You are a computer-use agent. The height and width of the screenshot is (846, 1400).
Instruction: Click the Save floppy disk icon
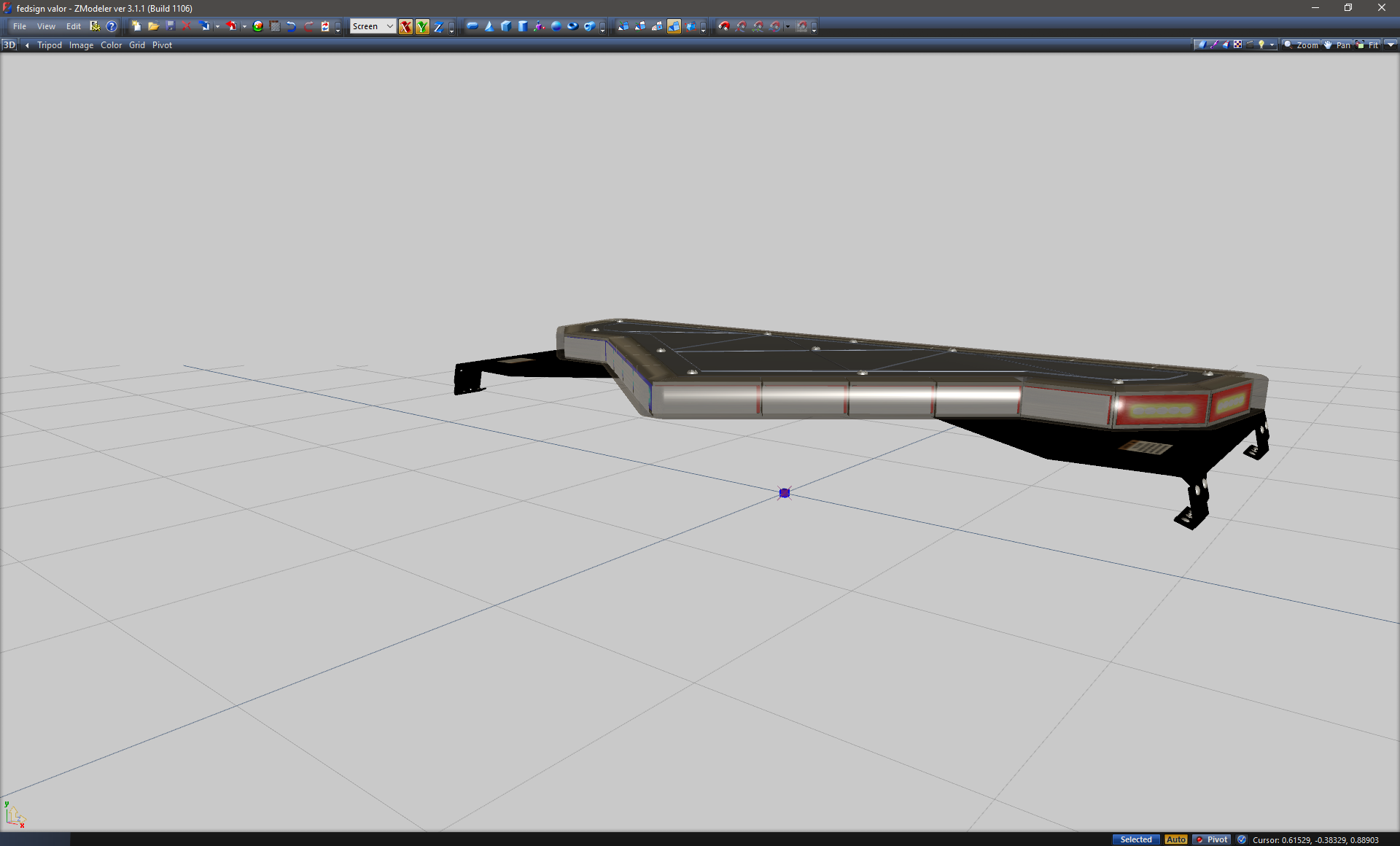170,26
